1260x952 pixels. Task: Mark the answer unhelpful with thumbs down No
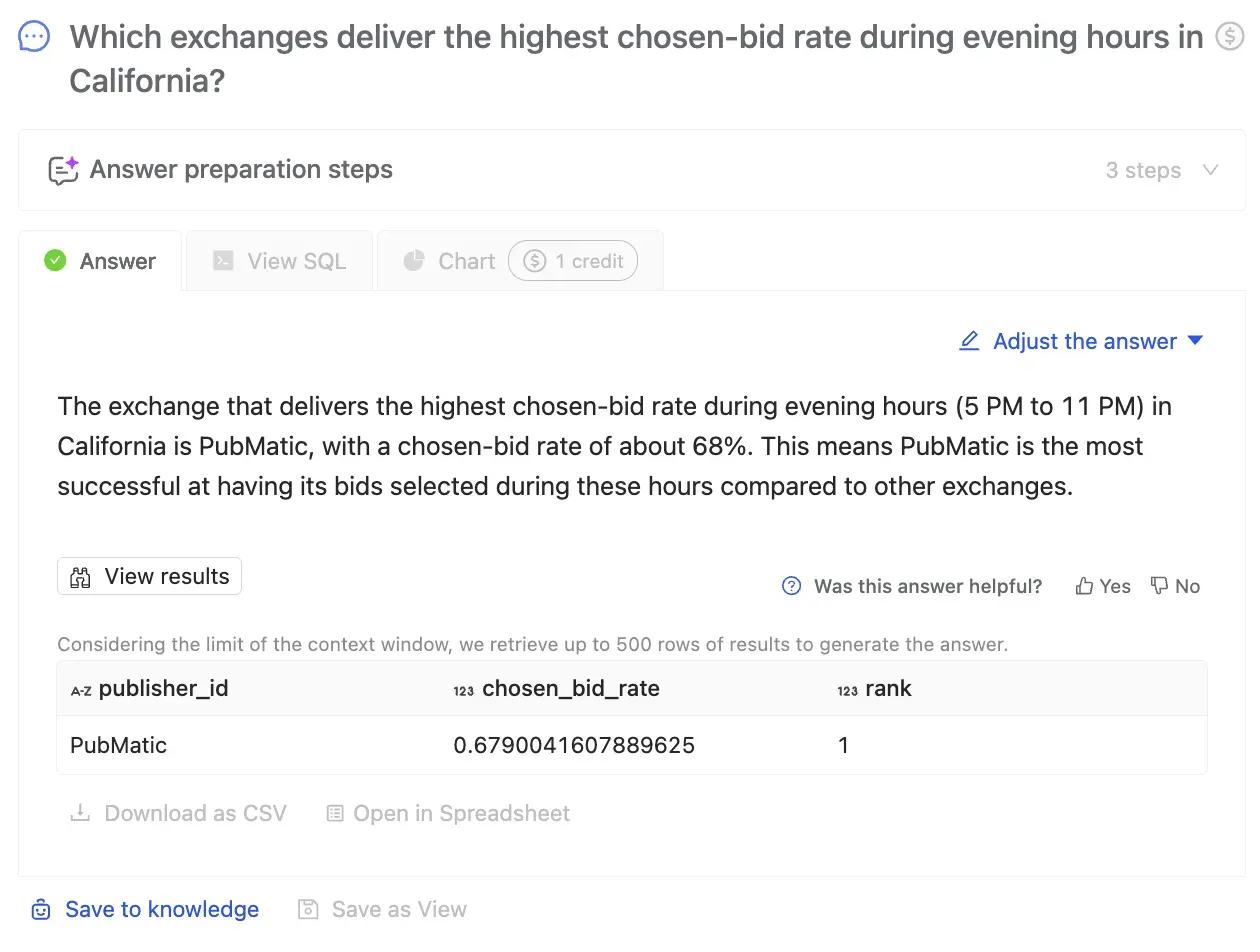1175,586
